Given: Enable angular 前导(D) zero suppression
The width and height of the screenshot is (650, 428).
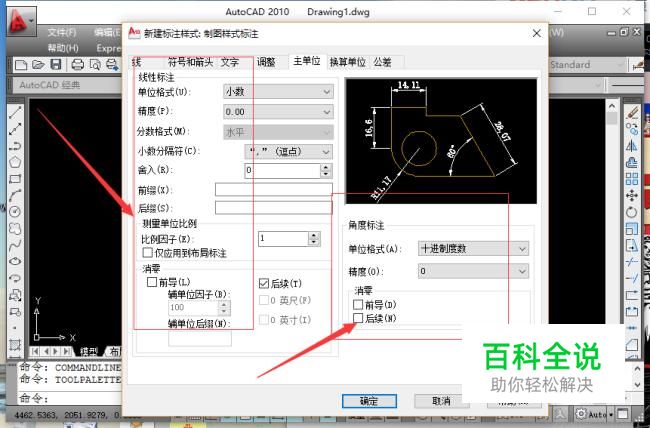Looking at the screenshot, I should (x=358, y=305).
